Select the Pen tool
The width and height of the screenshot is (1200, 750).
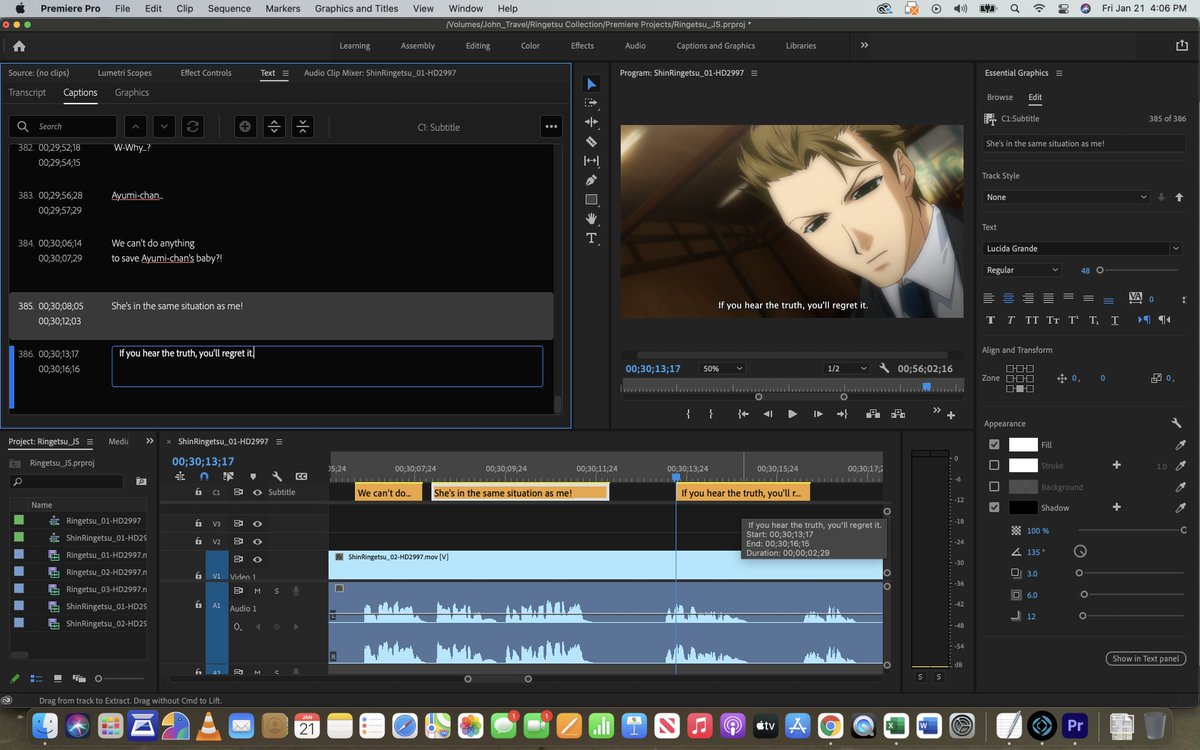pyautogui.click(x=591, y=180)
